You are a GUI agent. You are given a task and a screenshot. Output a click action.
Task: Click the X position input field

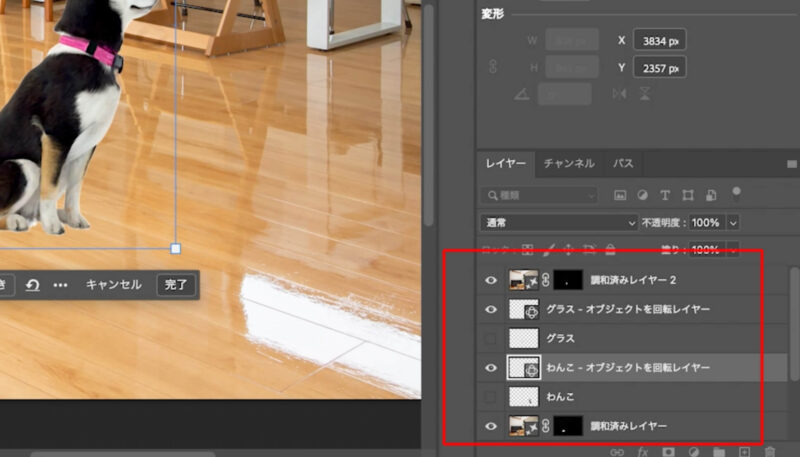pos(658,40)
